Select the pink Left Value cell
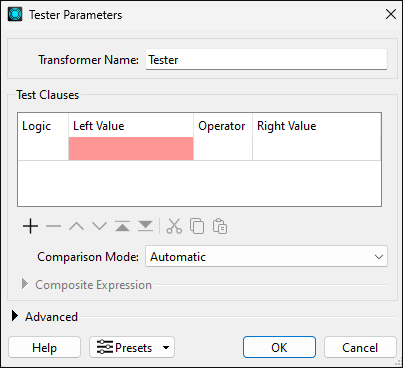Image resolution: width=403 pixels, height=368 pixels. click(131, 149)
